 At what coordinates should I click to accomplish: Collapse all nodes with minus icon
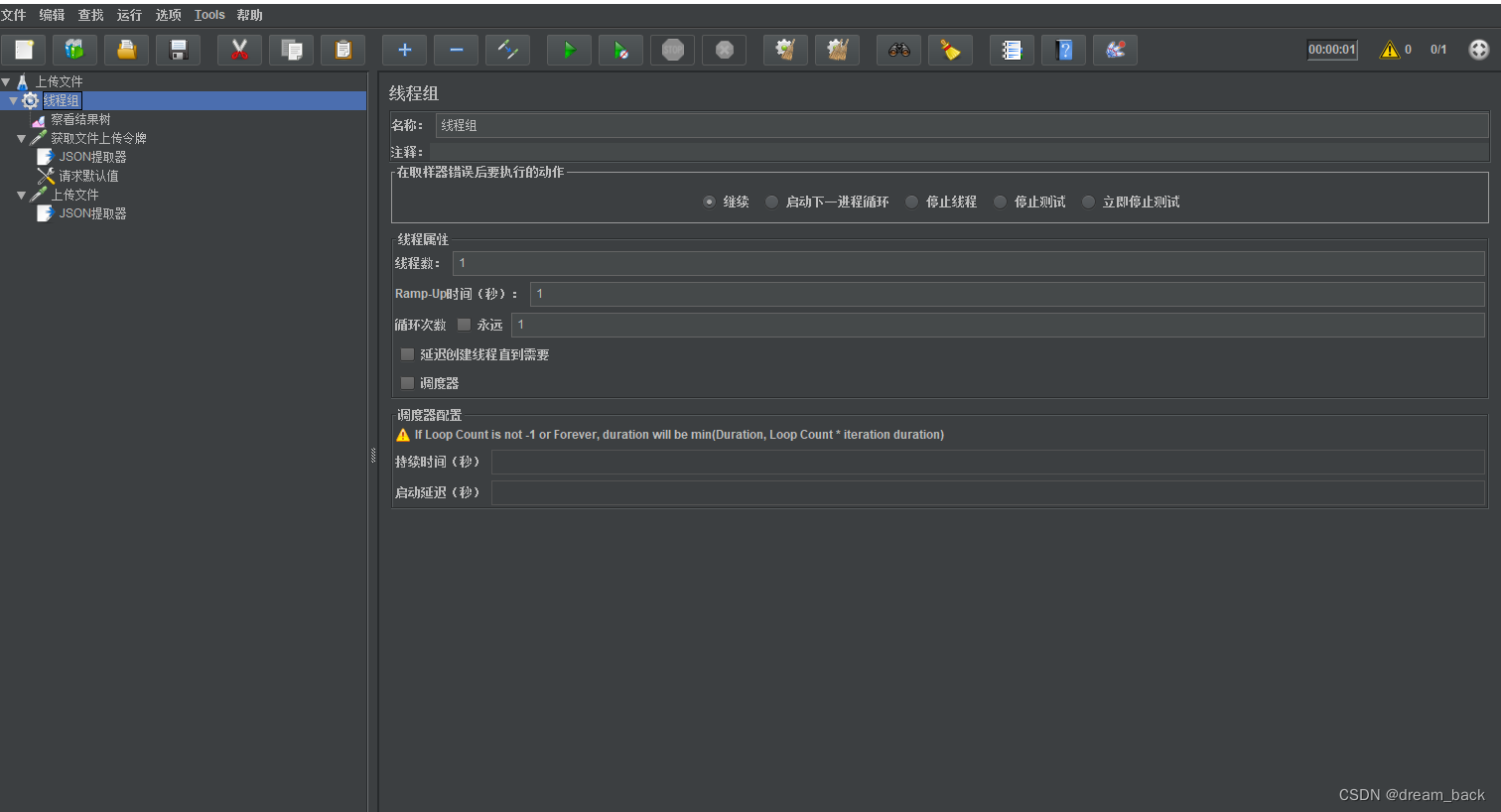[456, 50]
